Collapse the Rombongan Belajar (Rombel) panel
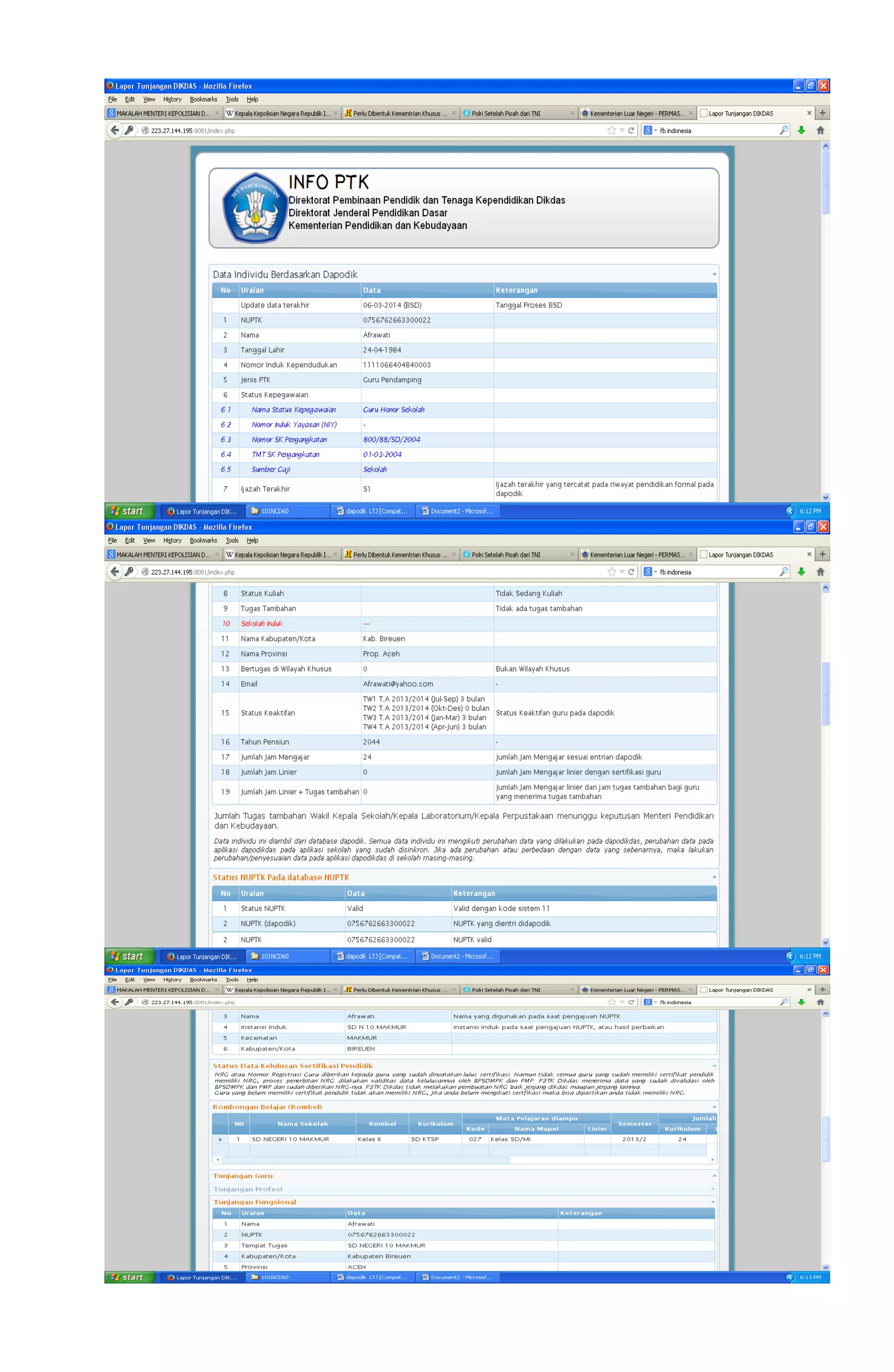The width and height of the screenshot is (894, 1372). click(x=714, y=1107)
